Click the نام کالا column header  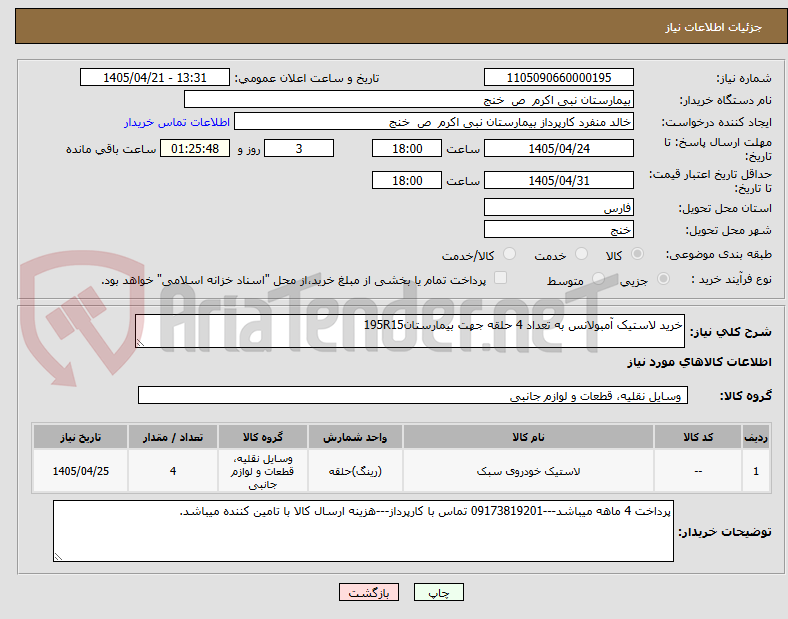pyautogui.click(x=528, y=437)
